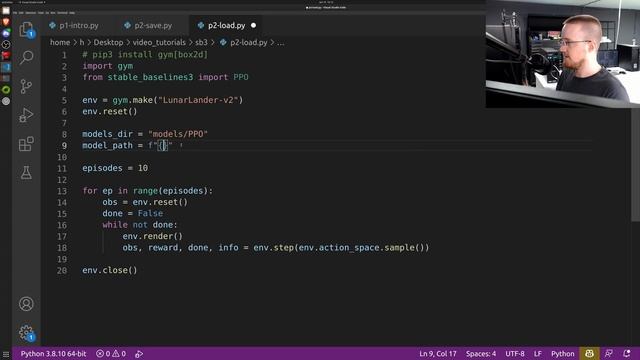The image size is (640, 360).
Task: Open the green circle app in dock
Action: (x=6, y=89)
